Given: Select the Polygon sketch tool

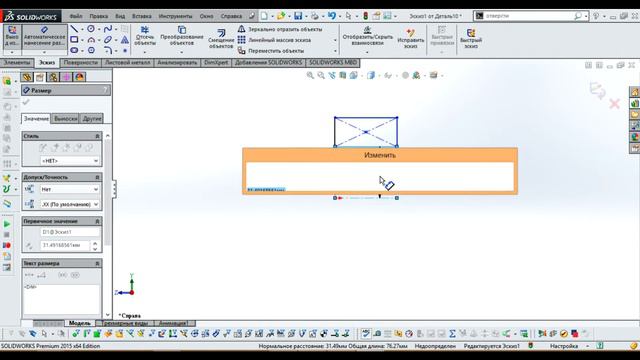Looking at the screenshot, I should [91, 50].
